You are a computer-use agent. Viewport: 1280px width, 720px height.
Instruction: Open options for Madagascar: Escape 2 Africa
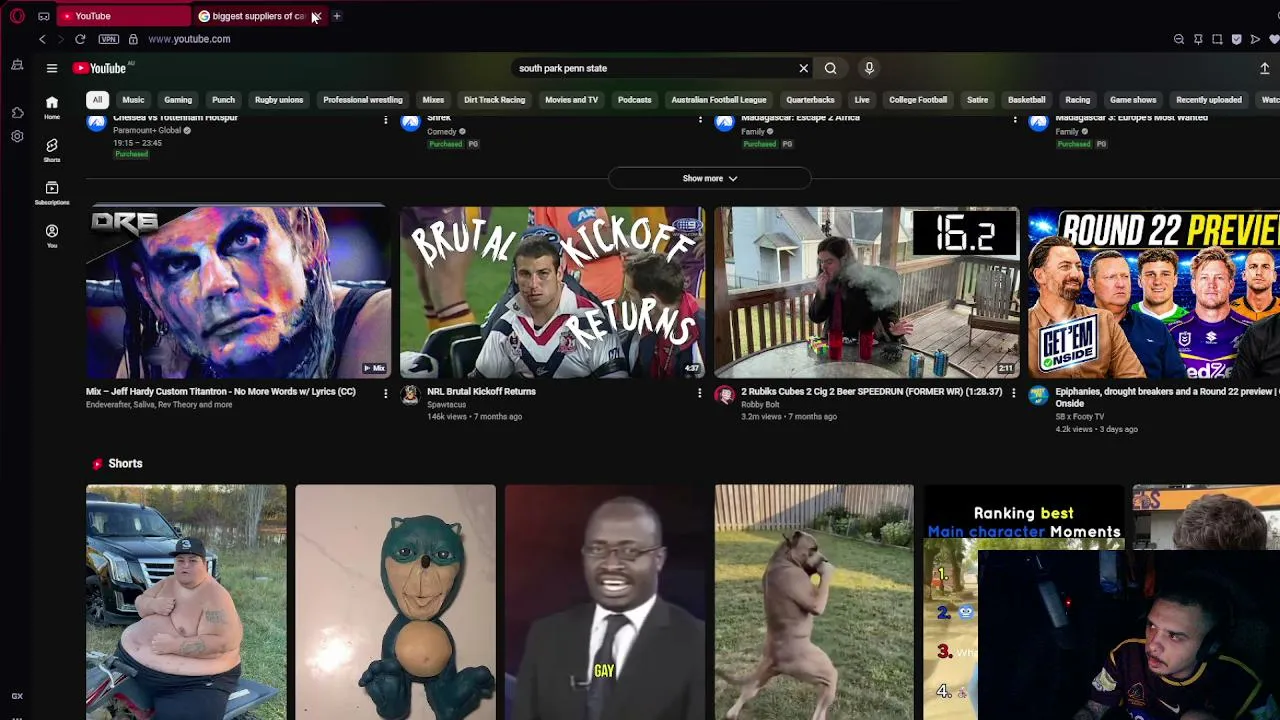click(1014, 120)
